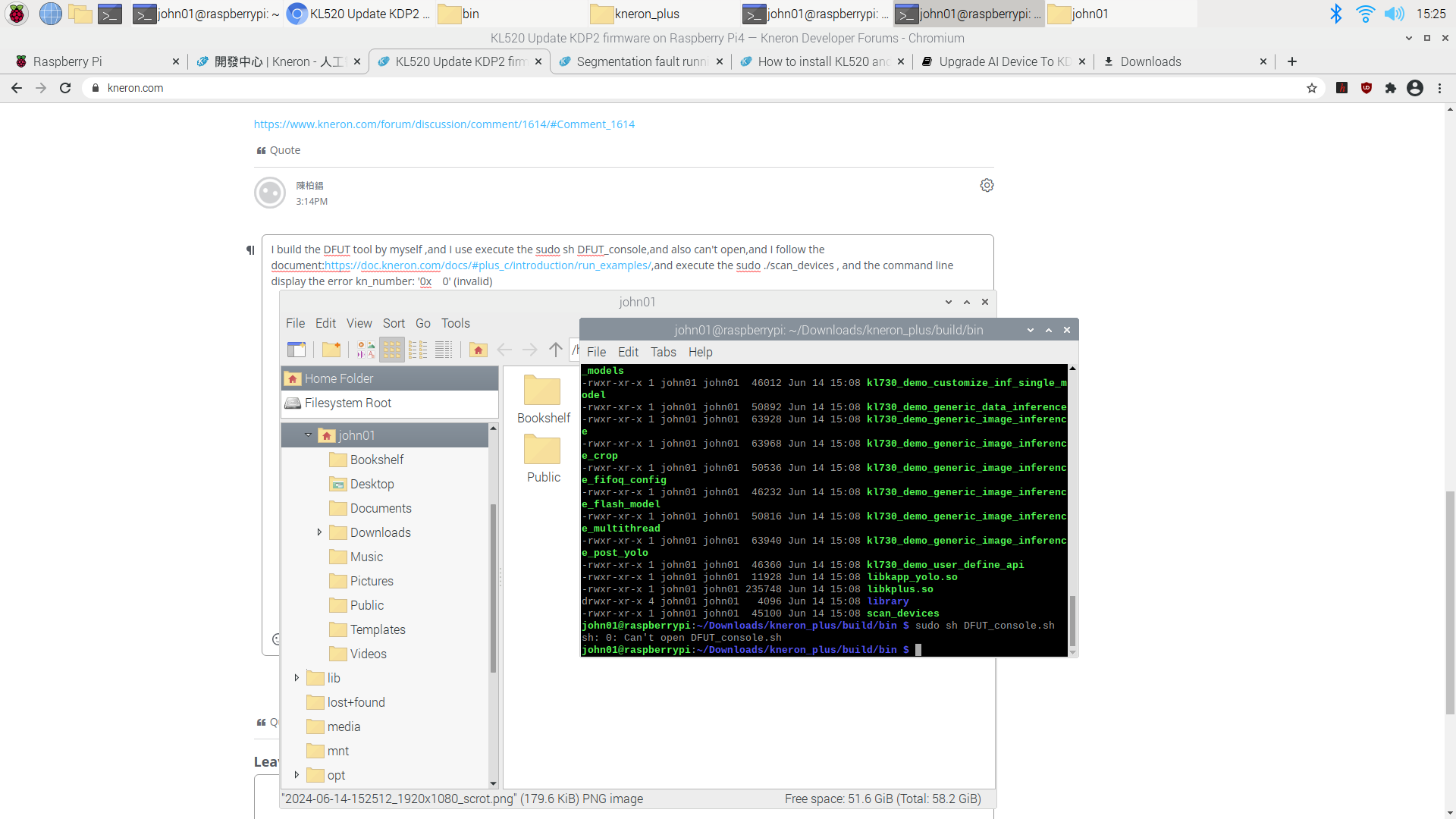Open the Tabs menu in terminal window
Image resolution: width=1456 pixels, height=819 pixels.
[664, 352]
